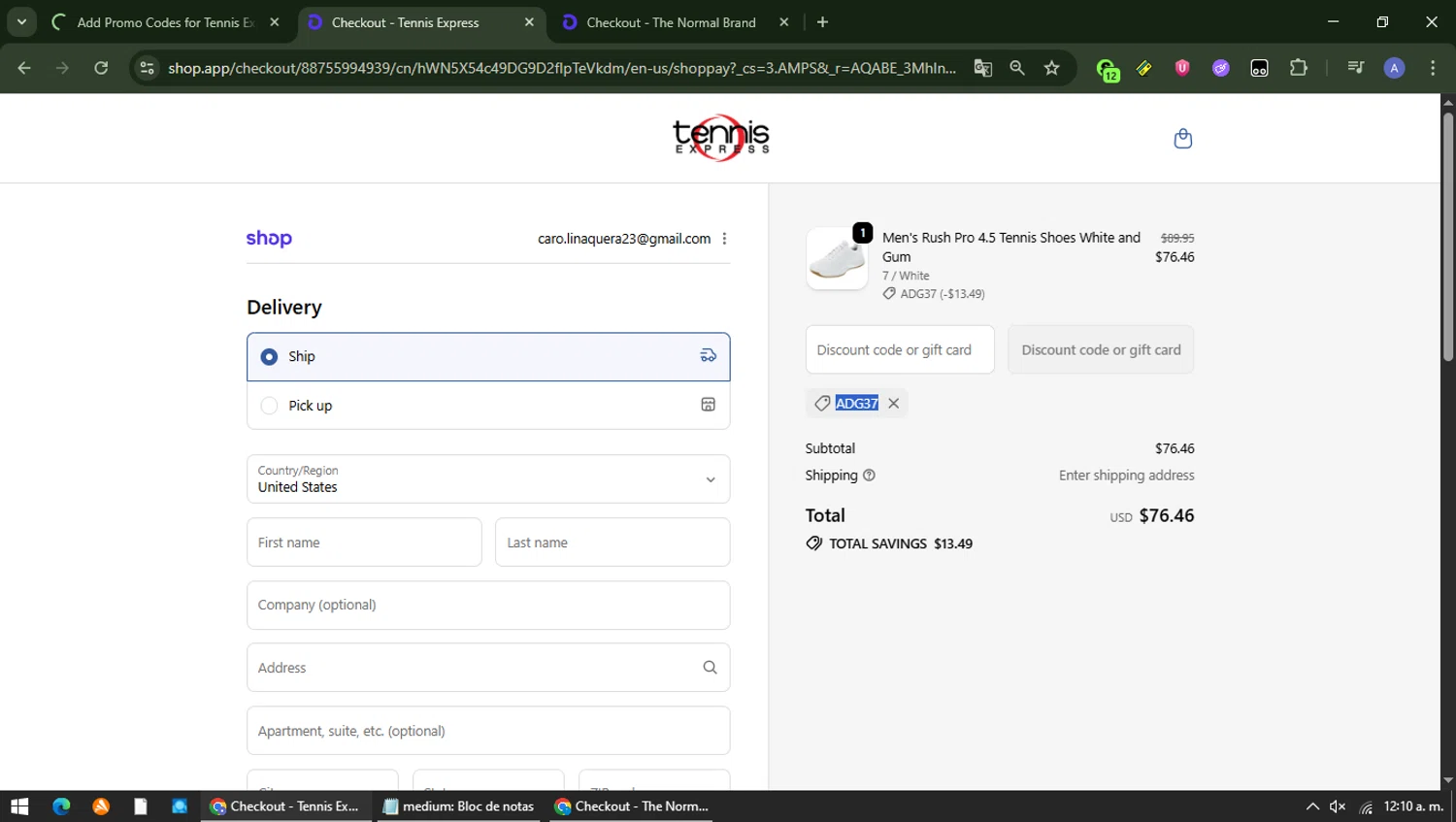Show hidden system tray icons

pyautogui.click(x=1312, y=806)
